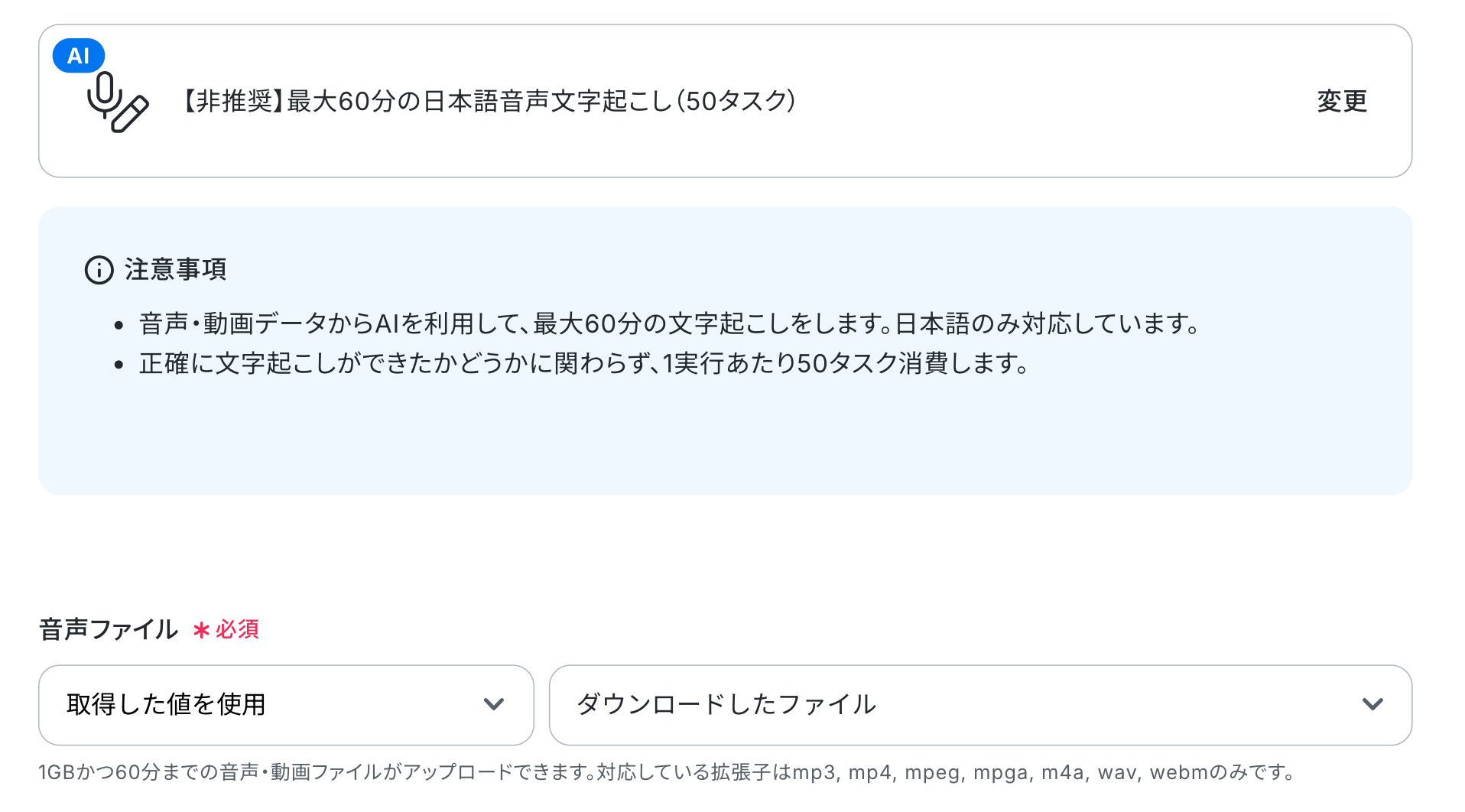Click the red asterisk required marker
The height and width of the screenshot is (812, 1465).
201,630
